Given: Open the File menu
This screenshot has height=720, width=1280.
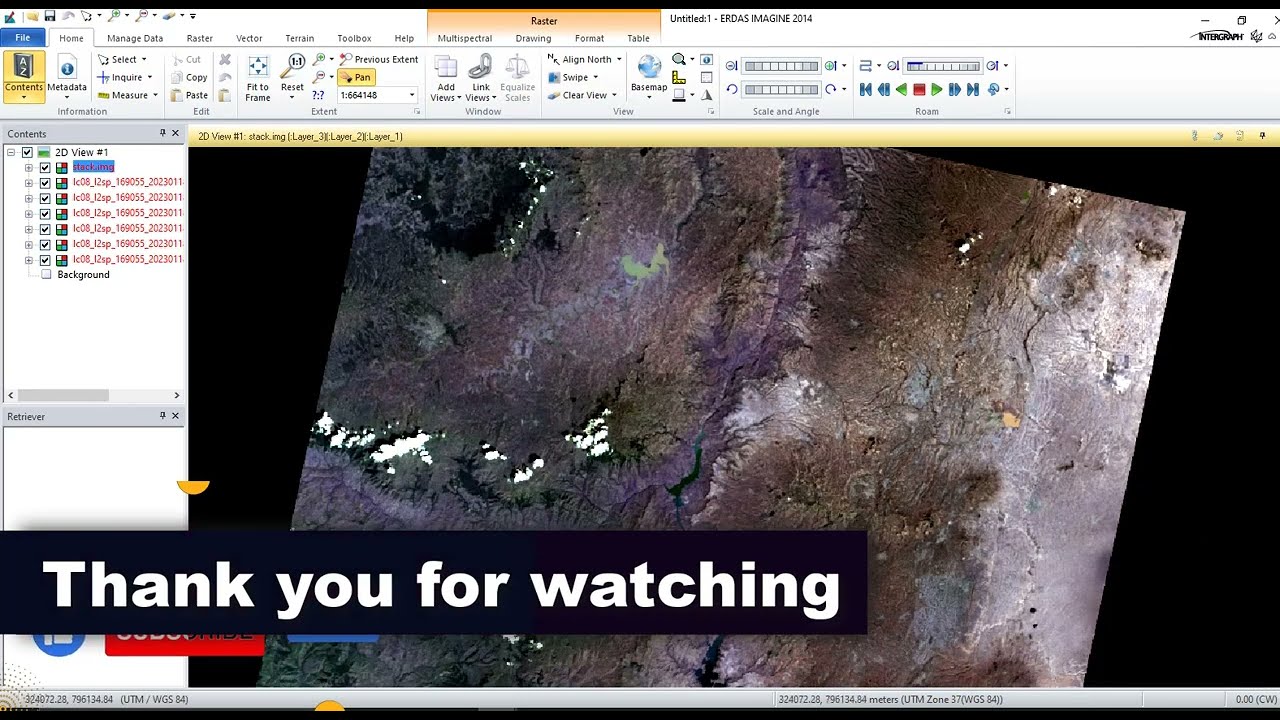Looking at the screenshot, I should tap(22, 38).
